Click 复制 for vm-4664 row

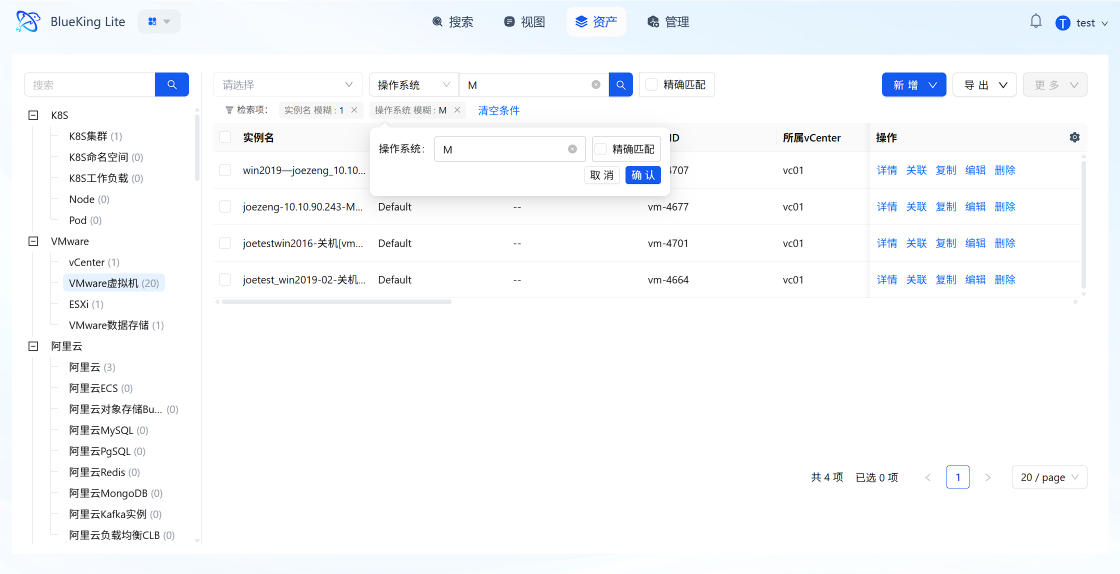tap(946, 279)
